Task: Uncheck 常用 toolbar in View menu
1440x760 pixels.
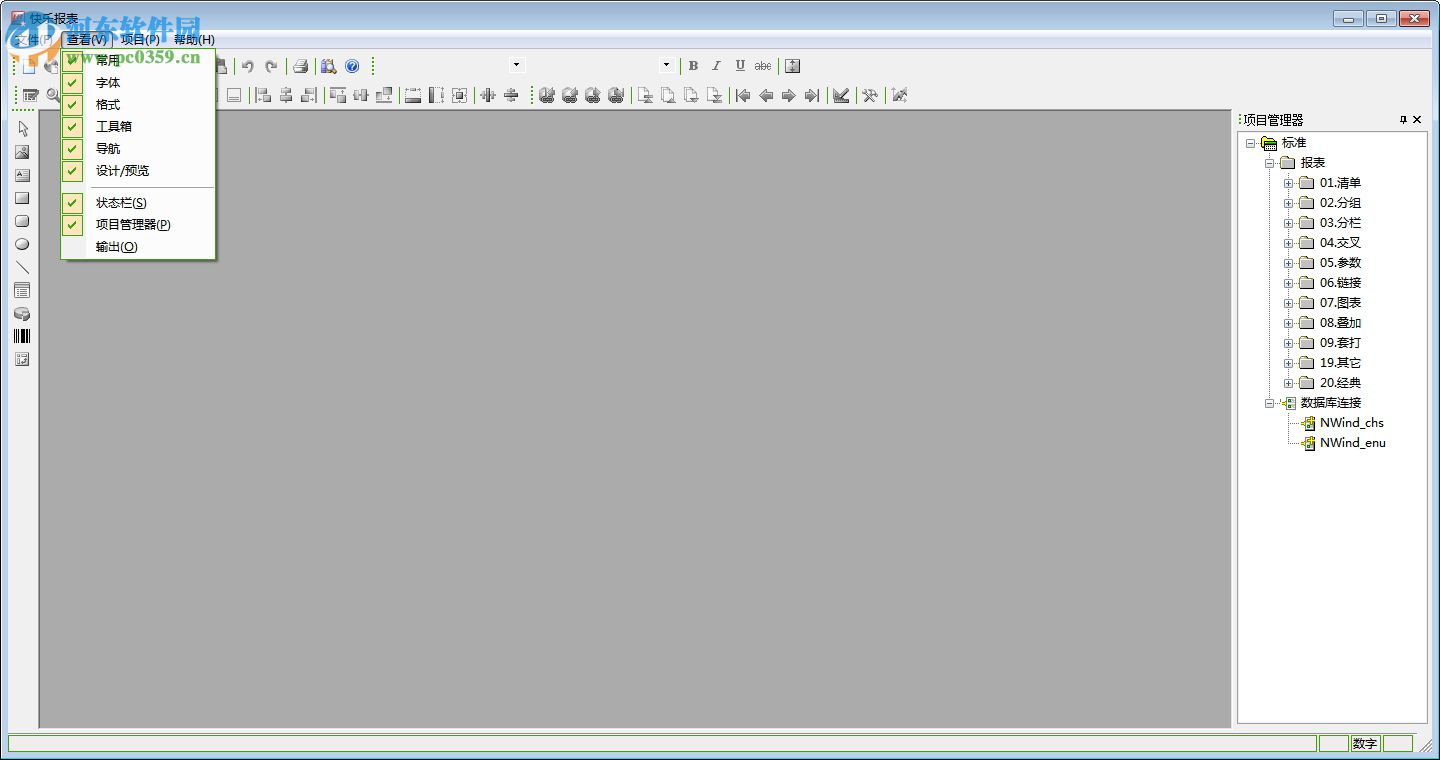Action: tap(138, 60)
